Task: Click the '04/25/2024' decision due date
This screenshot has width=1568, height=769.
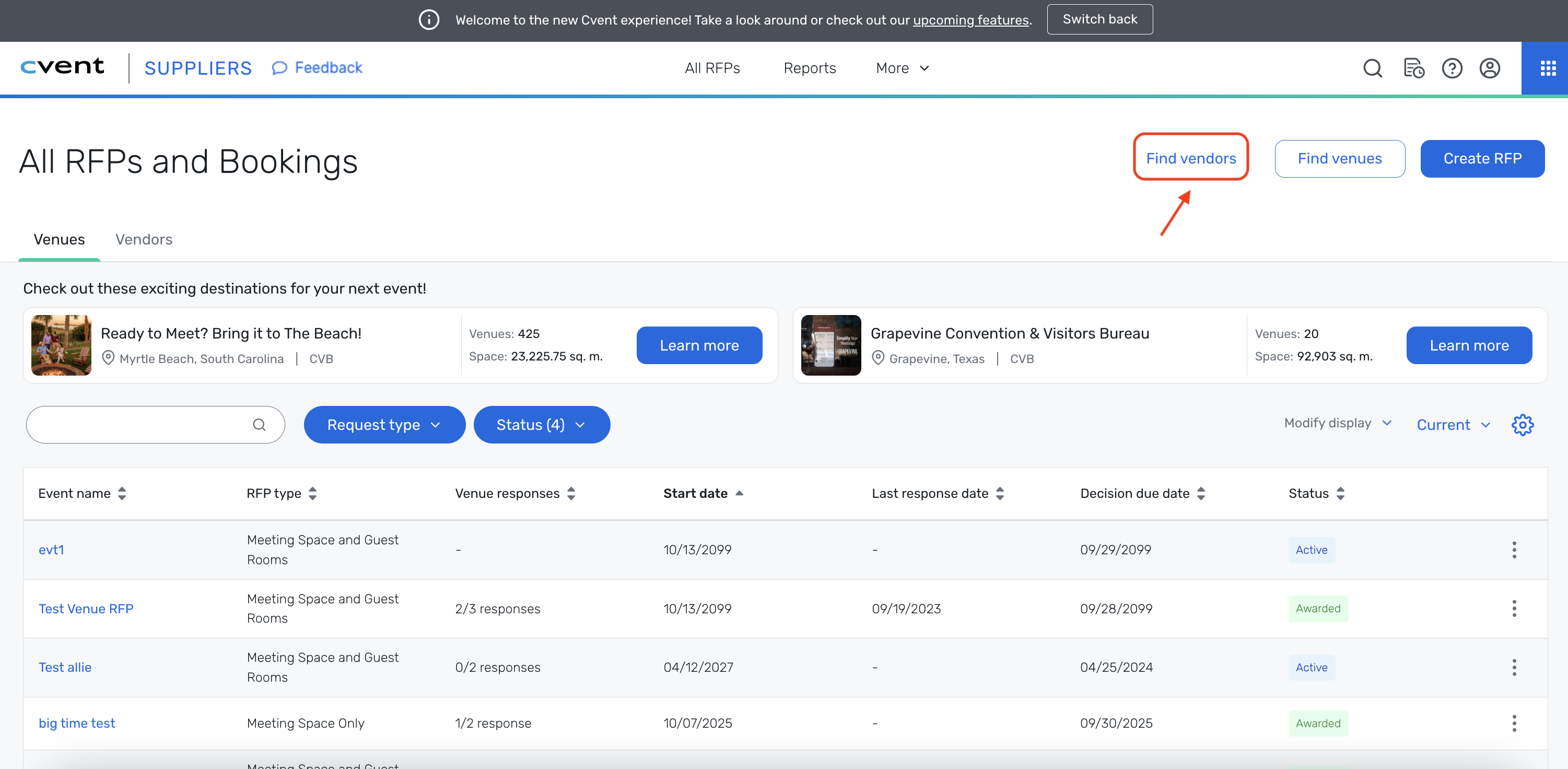Action: pyautogui.click(x=1116, y=667)
